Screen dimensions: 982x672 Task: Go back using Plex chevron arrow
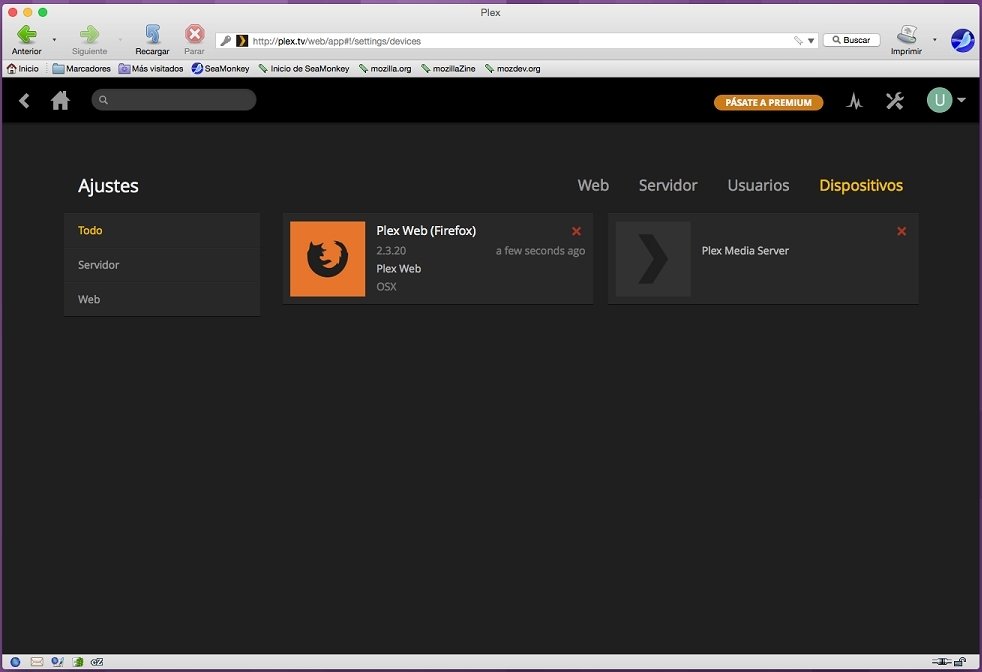(x=24, y=100)
